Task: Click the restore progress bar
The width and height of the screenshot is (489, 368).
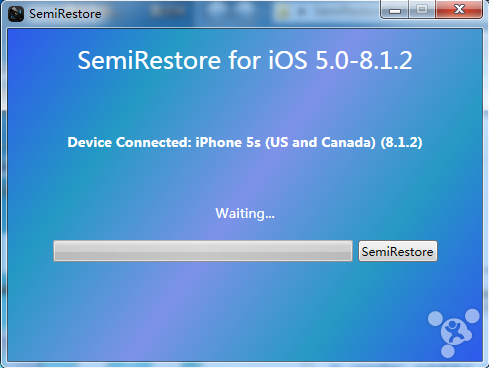Action: 203,251
